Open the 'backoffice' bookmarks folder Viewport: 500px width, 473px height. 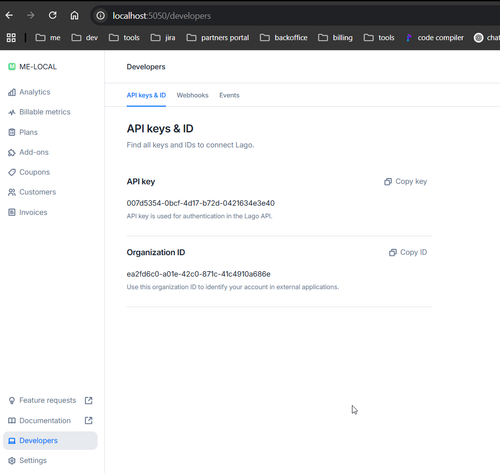pyautogui.click(x=284, y=38)
